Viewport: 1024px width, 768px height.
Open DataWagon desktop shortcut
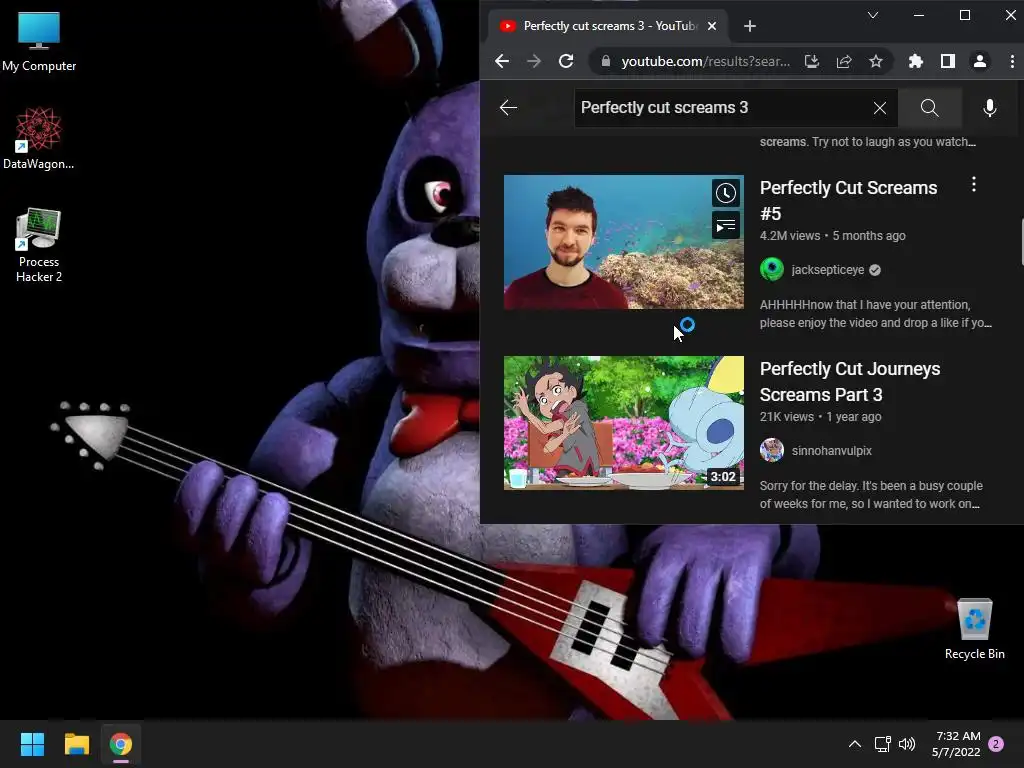click(39, 138)
